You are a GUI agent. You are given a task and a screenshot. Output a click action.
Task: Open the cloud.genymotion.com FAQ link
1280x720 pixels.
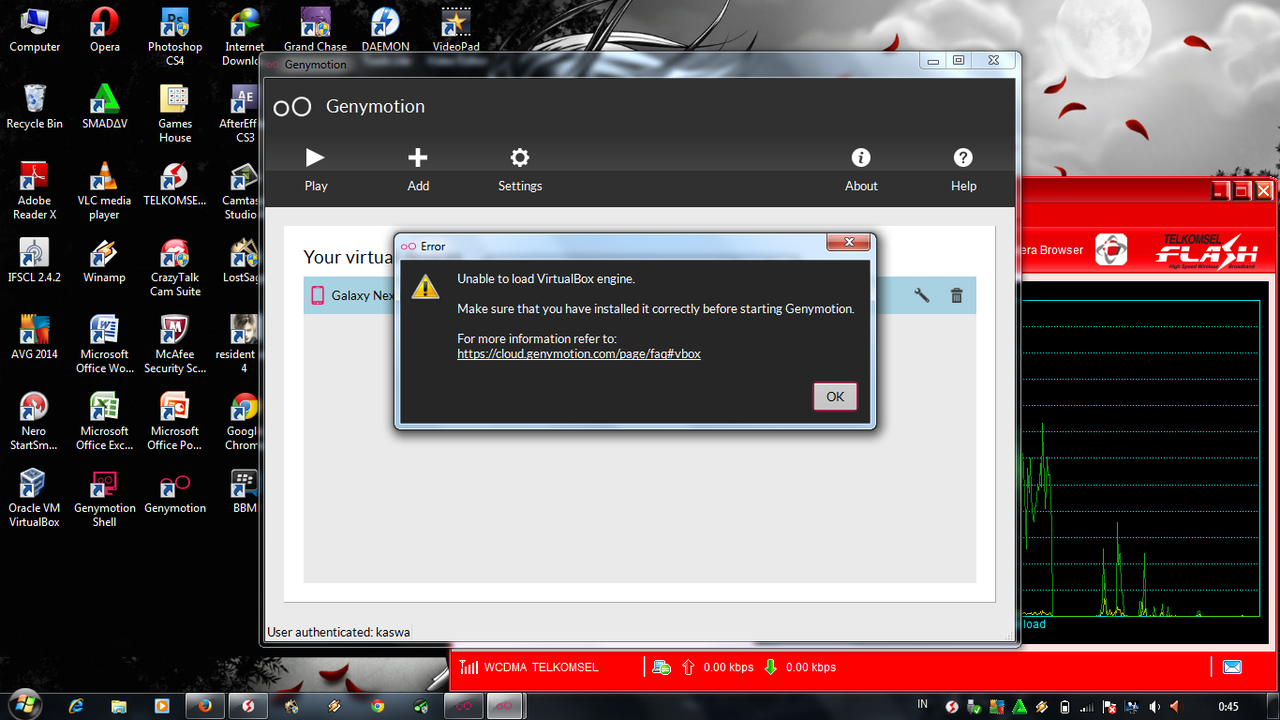click(x=579, y=354)
